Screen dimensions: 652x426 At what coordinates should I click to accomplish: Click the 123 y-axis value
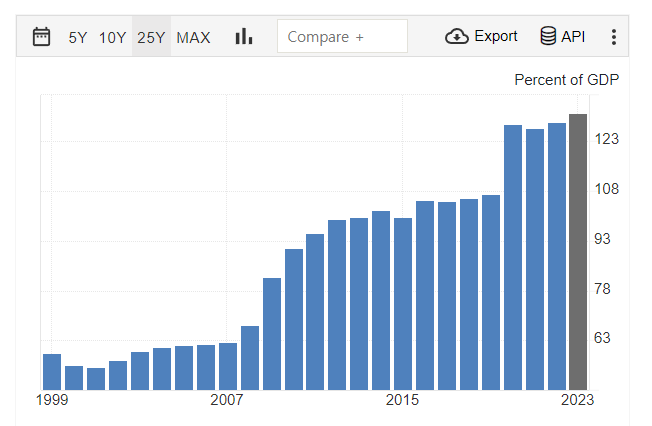(x=607, y=139)
